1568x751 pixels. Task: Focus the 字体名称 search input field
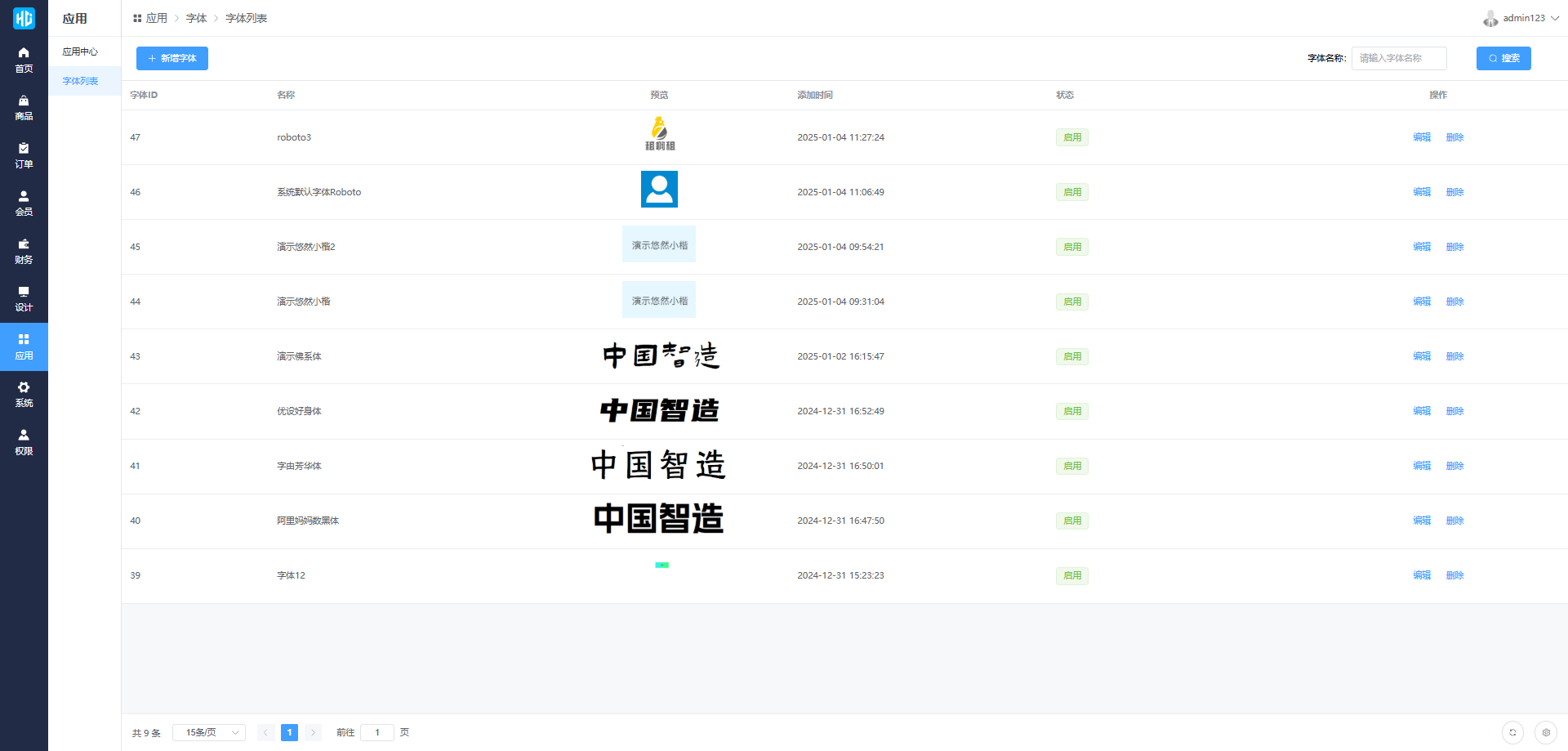click(1398, 58)
